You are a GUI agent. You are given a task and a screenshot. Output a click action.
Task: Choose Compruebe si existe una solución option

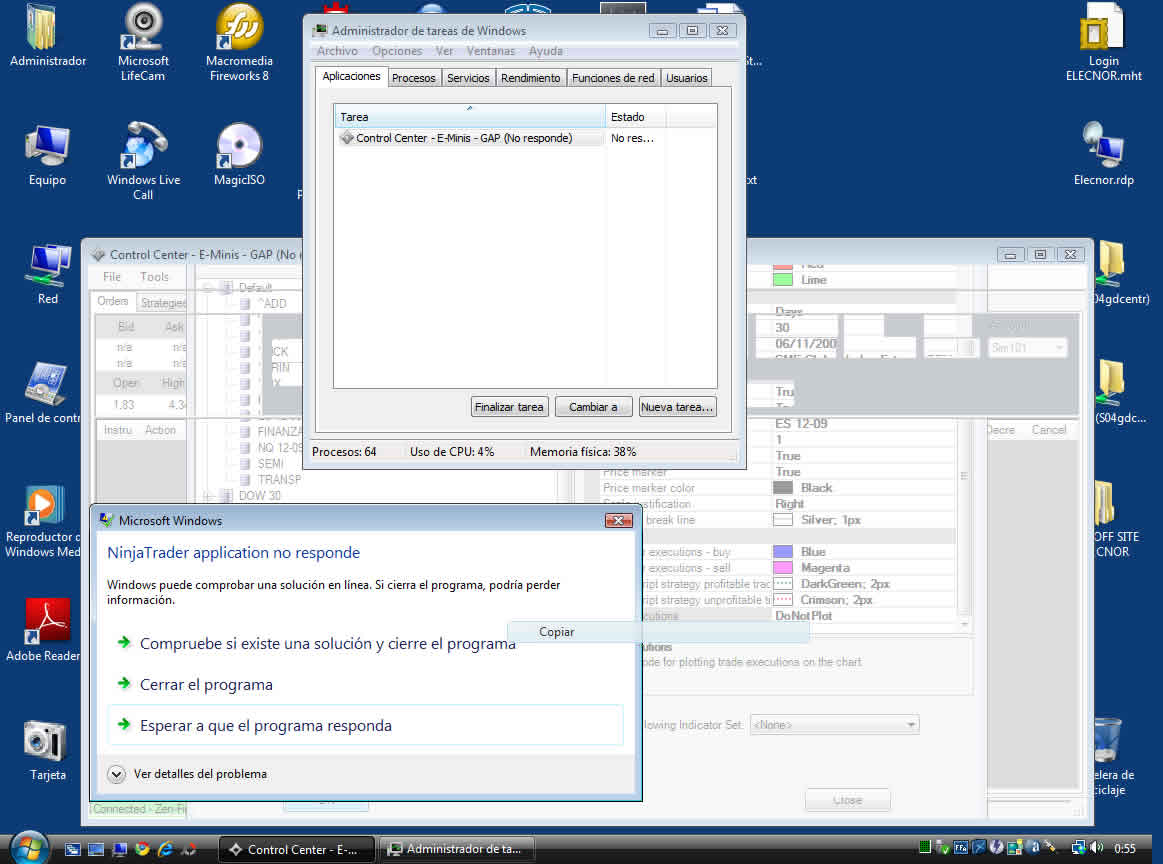tap(327, 644)
